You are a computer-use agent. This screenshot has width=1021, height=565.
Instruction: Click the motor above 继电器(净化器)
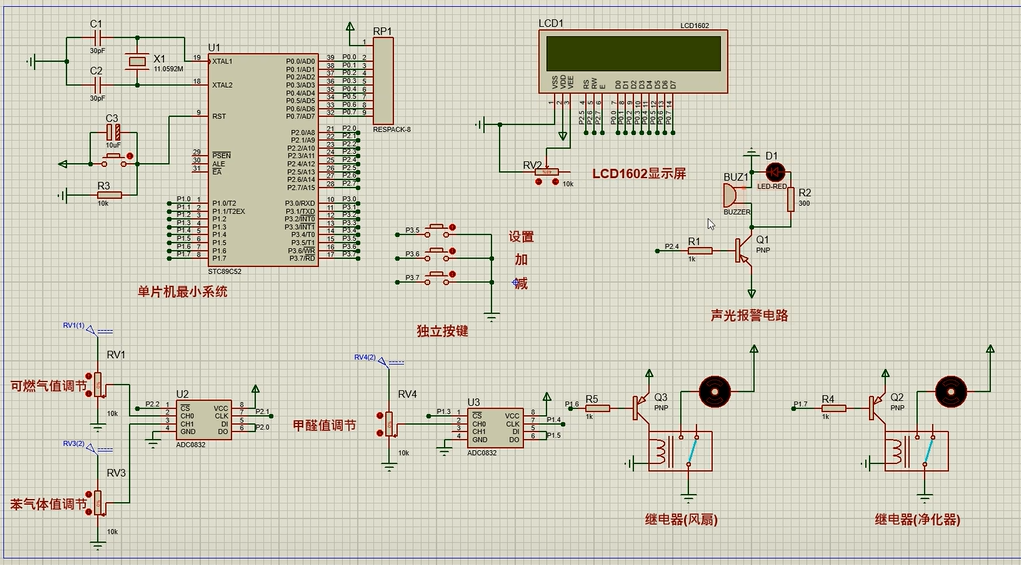coord(948,391)
